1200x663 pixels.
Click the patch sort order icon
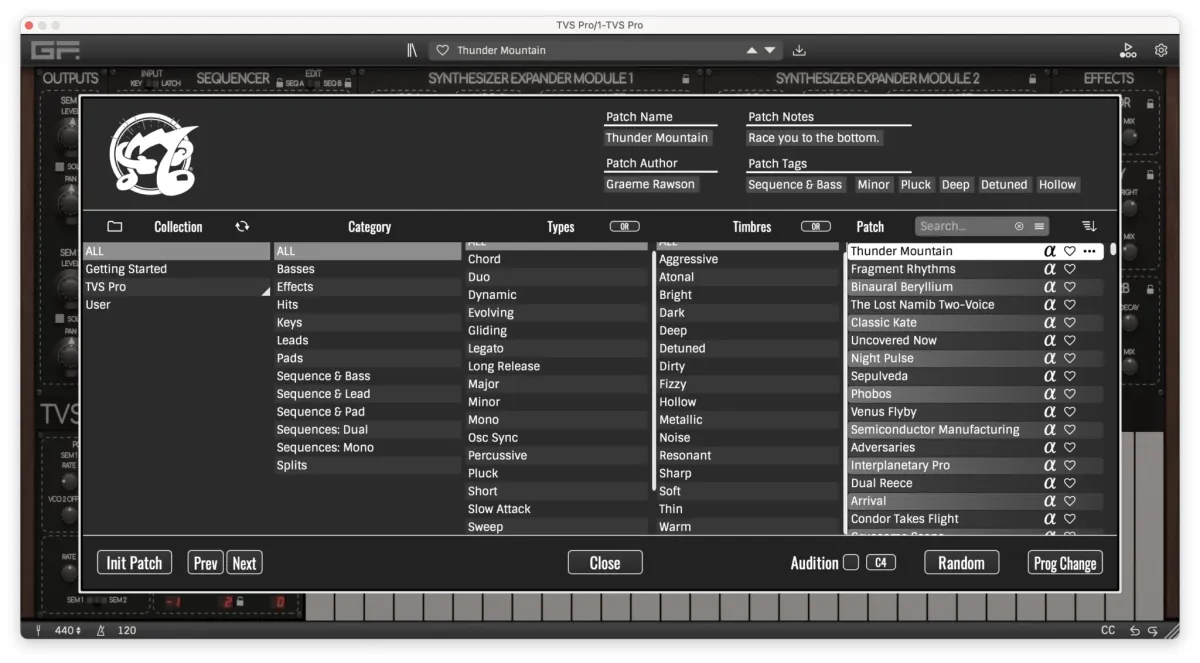point(1089,227)
